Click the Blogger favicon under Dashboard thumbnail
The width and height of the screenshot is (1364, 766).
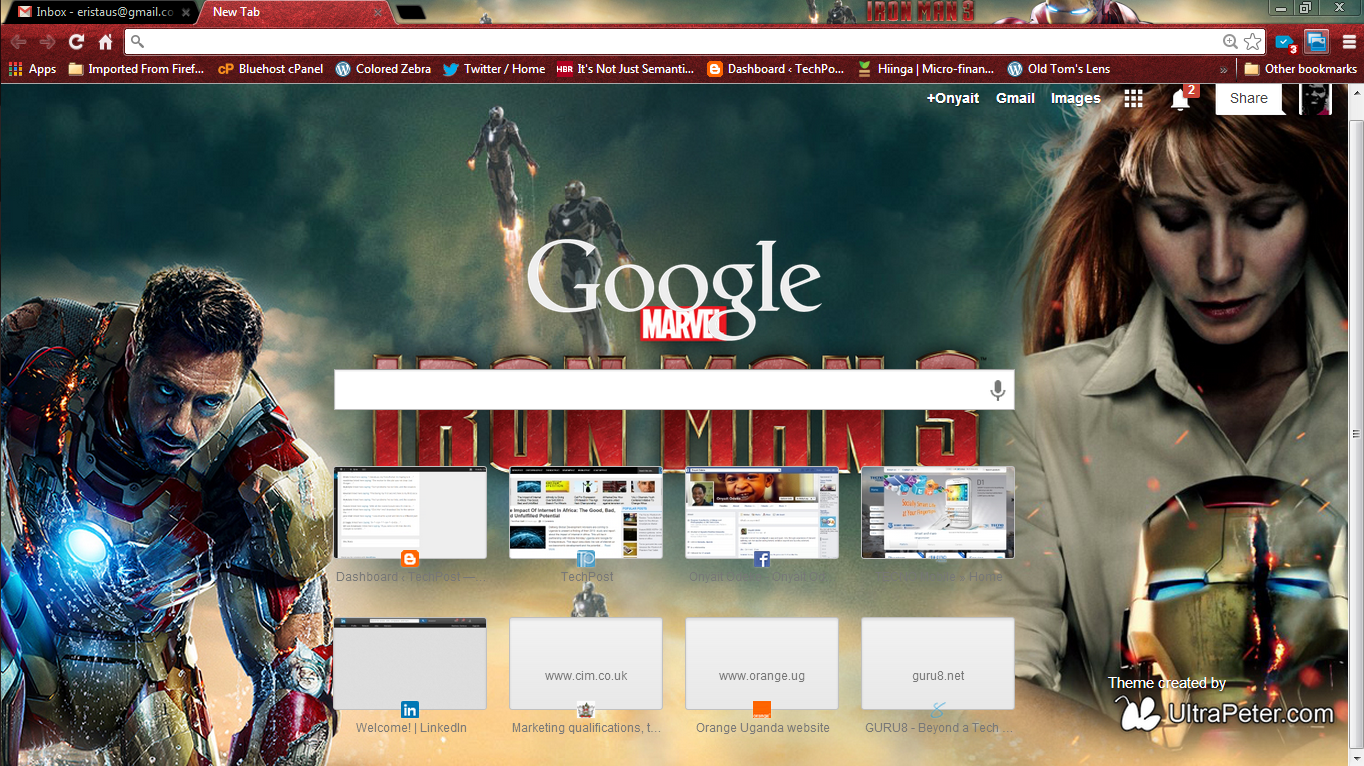pyautogui.click(x=410, y=559)
